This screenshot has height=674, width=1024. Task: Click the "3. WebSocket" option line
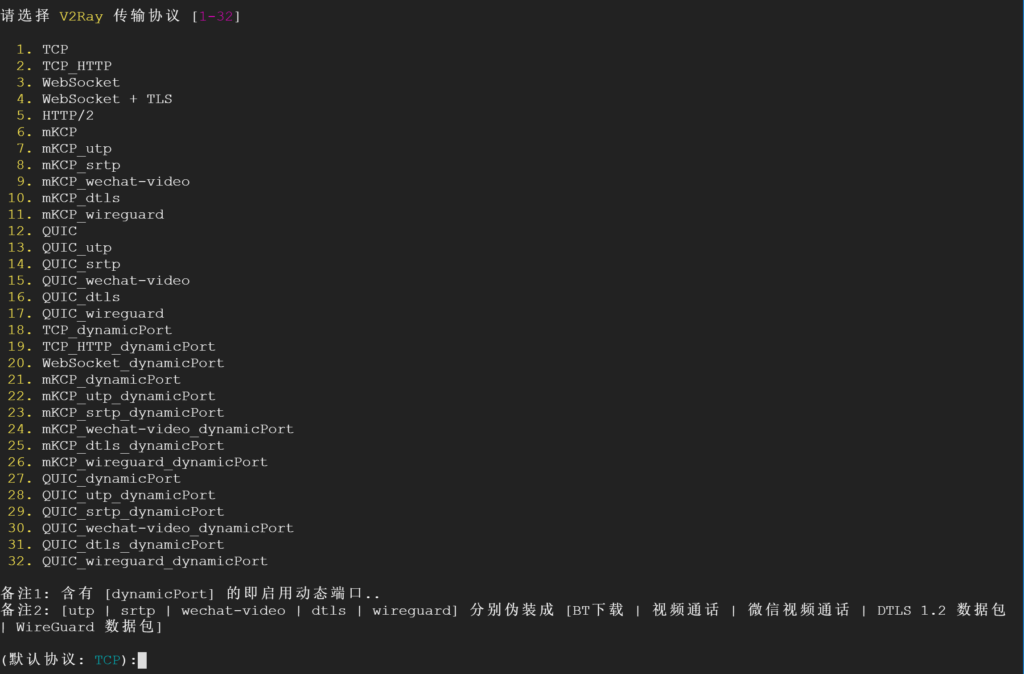(69, 82)
